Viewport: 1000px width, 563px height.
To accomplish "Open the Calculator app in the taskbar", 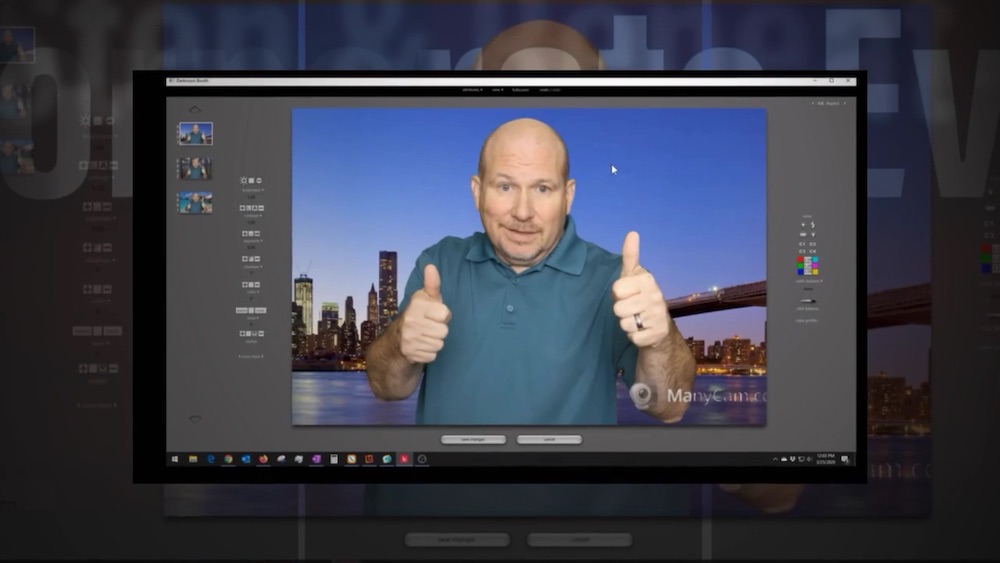I will pyautogui.click(x=334, y=459).
